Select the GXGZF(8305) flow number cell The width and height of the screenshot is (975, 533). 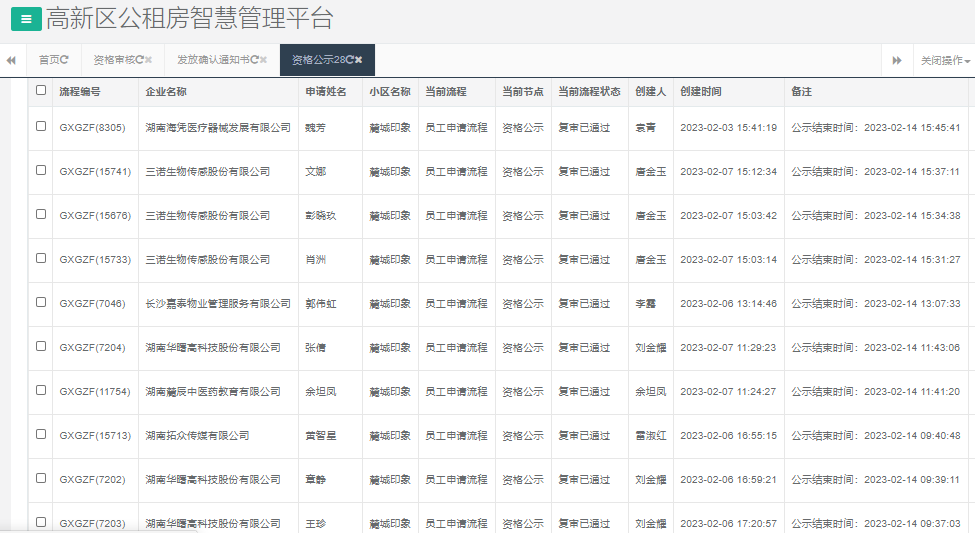pyautogui.click(x=93, y=127)
